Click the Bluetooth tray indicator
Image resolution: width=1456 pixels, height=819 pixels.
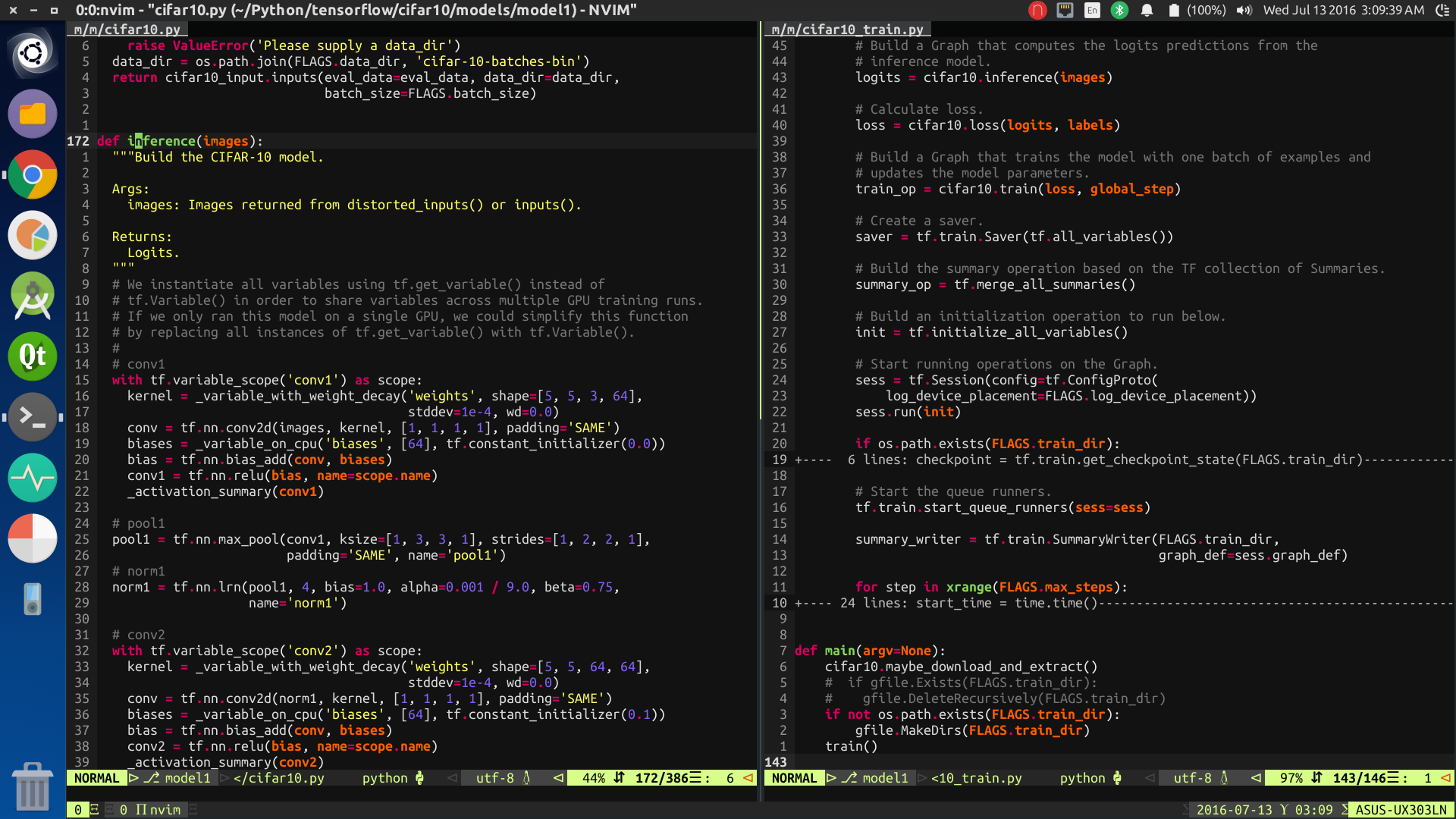(x=1119, y=11)
